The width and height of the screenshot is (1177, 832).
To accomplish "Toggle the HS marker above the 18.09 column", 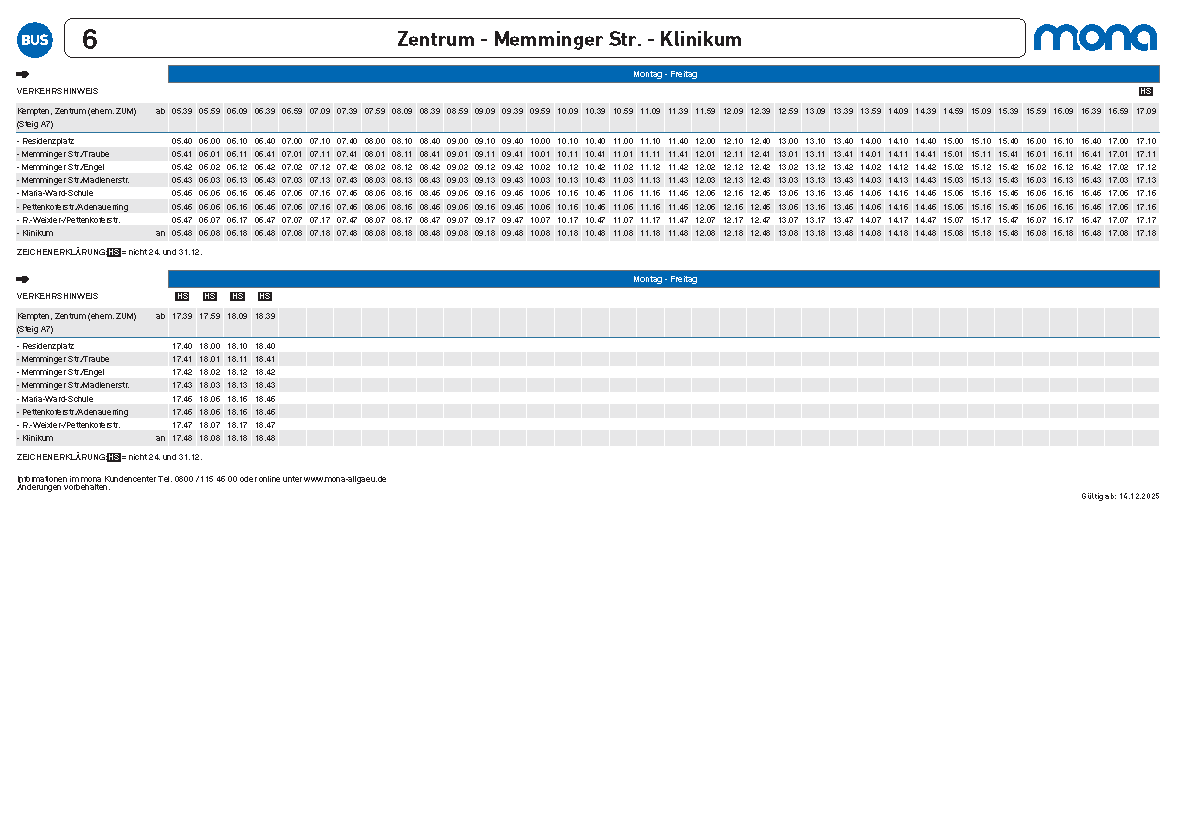I will click(x=236, y=296).
